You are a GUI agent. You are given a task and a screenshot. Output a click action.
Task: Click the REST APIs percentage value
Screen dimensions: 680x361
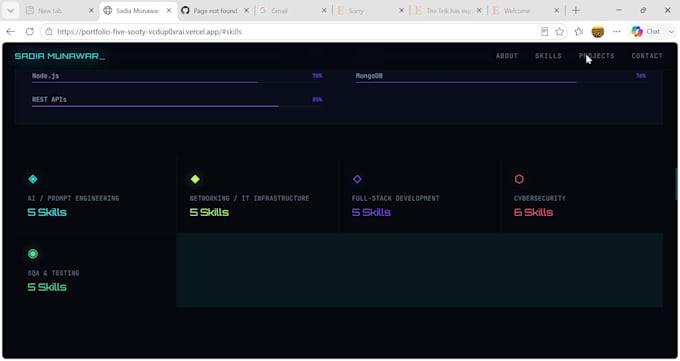(x=317, y=99)
